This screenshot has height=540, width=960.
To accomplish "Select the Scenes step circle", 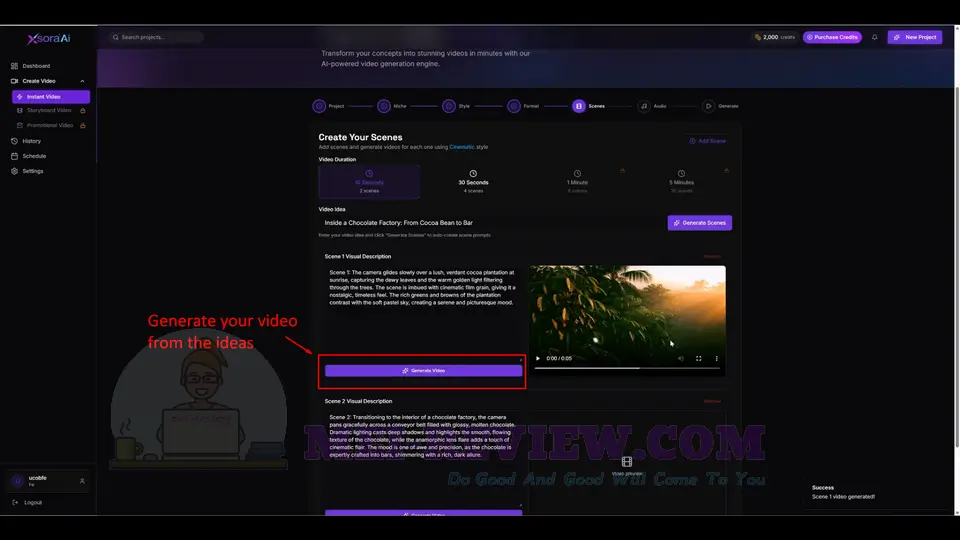I will tap(579, 106).
